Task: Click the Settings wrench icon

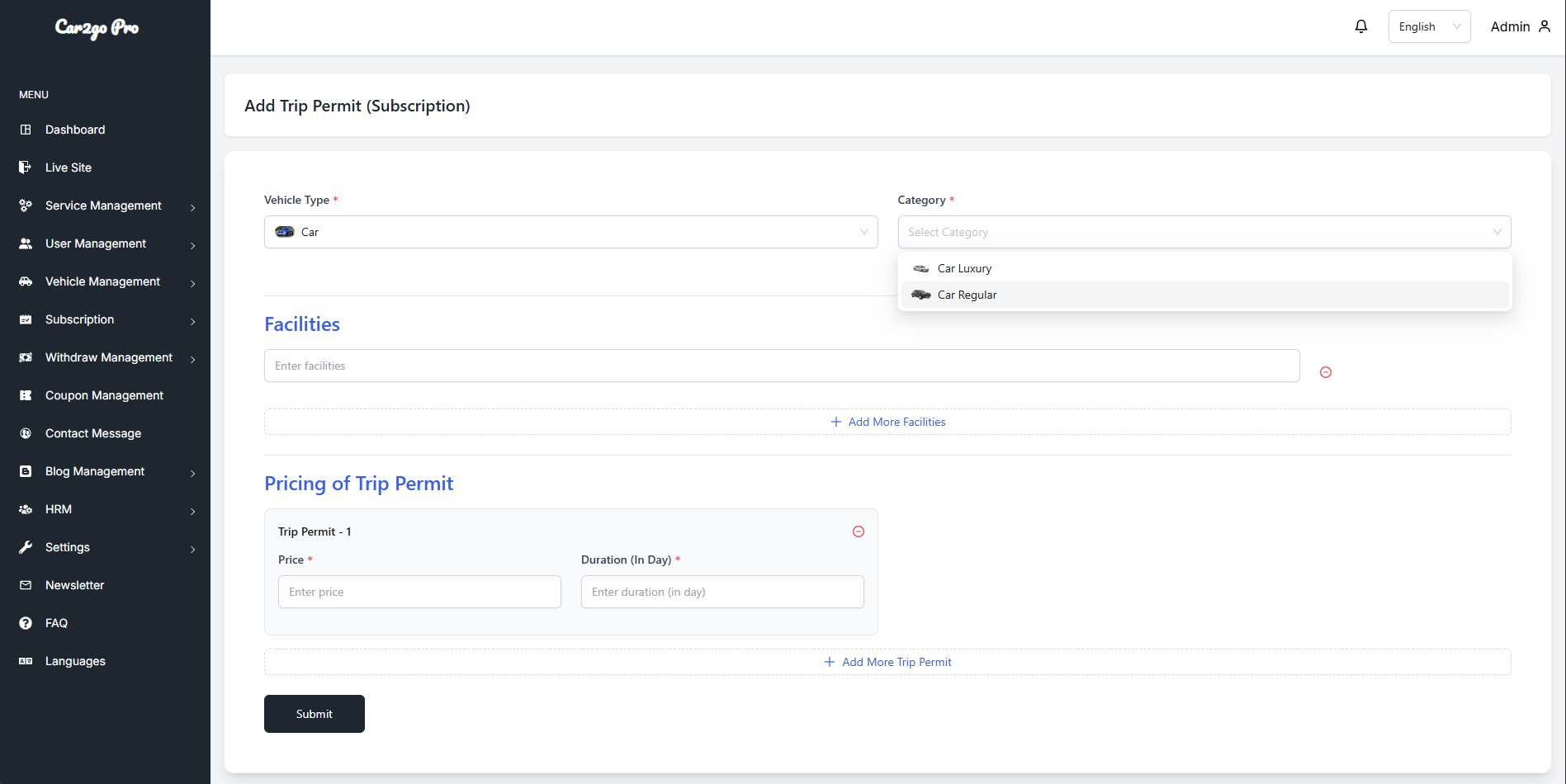Action: tap(26, 547)
